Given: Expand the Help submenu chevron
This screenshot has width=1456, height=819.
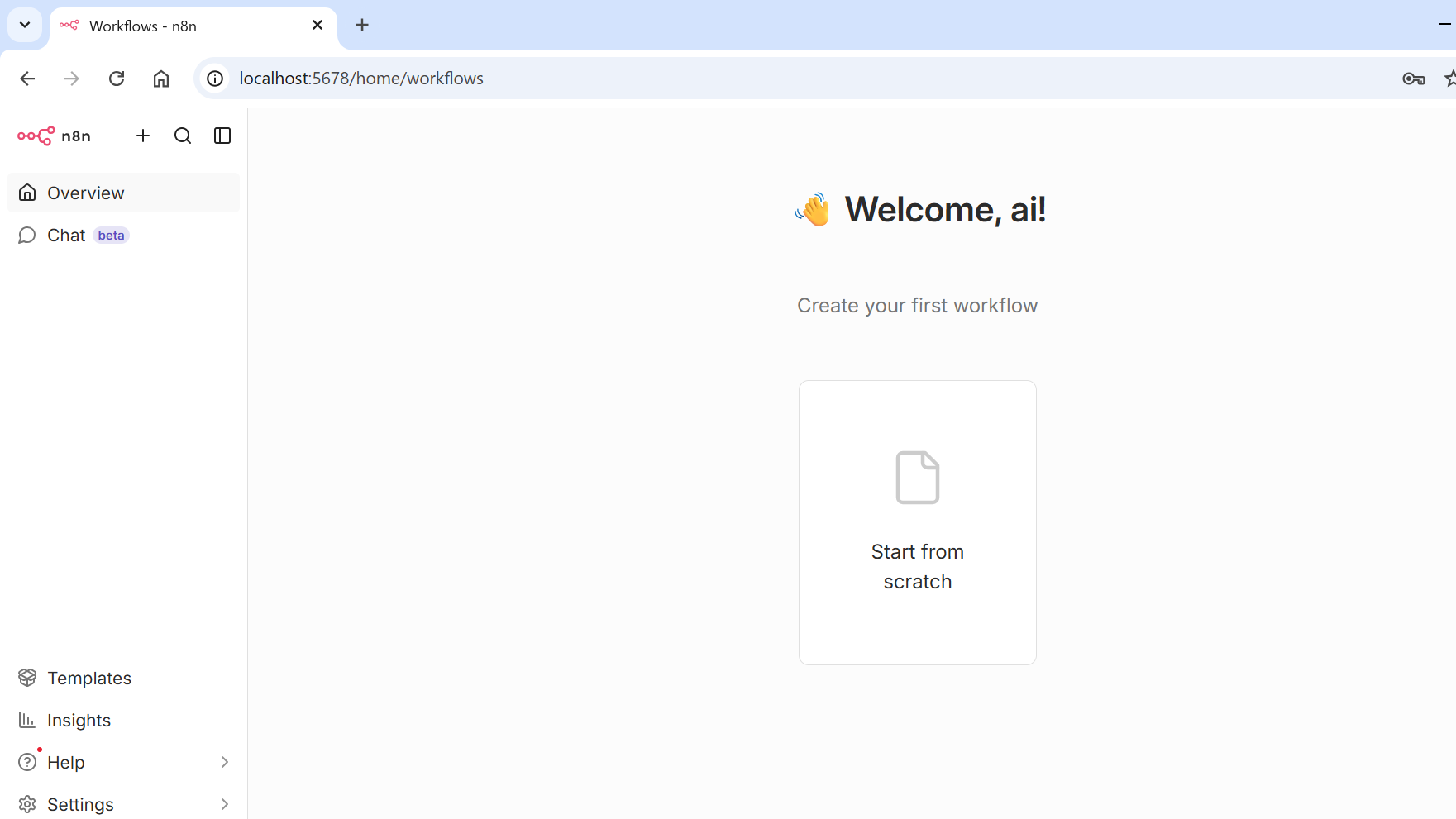Looking at the screenshot, I should coord(224,762).
